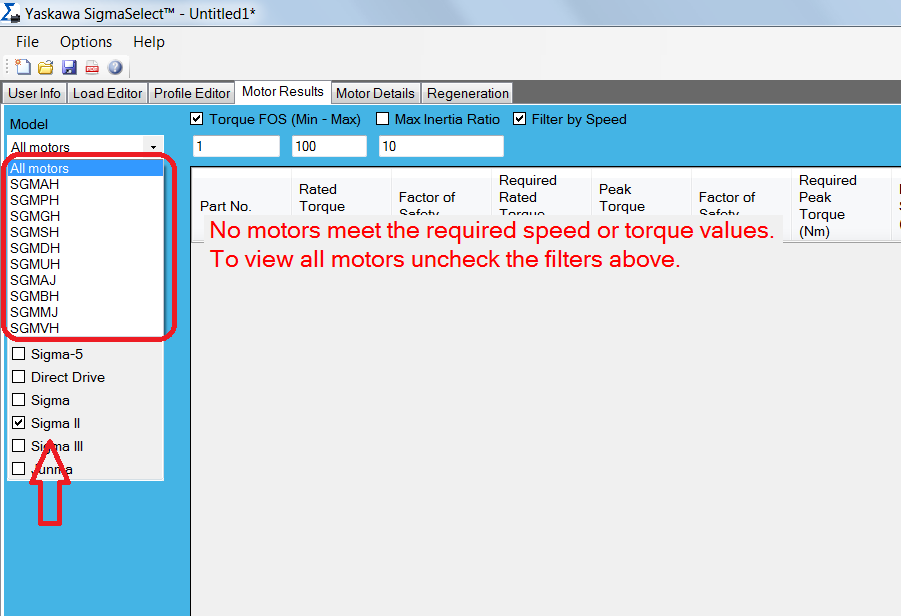Open the Help menu
The height and width of the screenshot is (616, 901).
(x=149, y=42)
